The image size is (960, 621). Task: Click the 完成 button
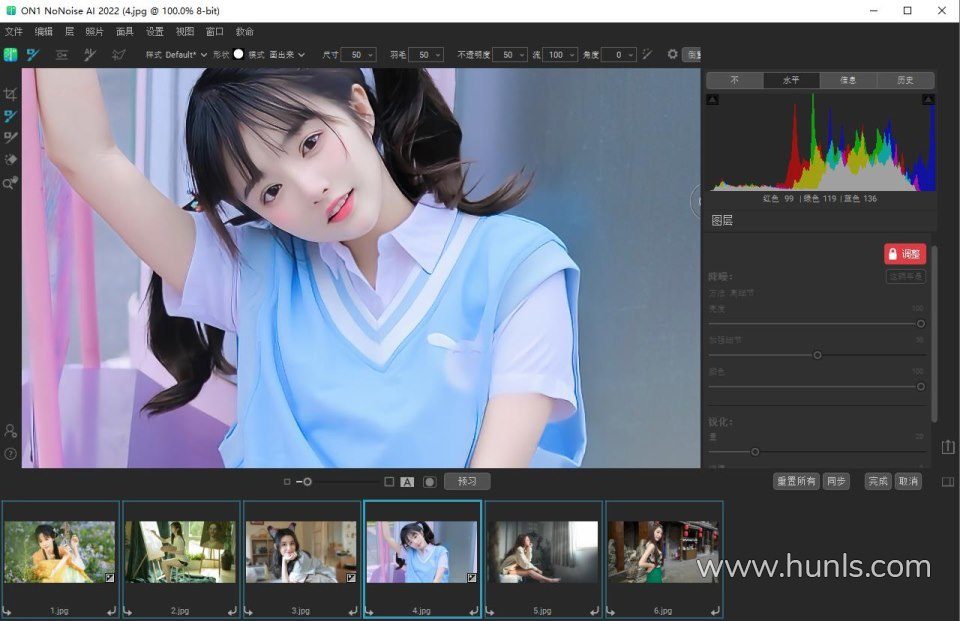coord(877,482)
